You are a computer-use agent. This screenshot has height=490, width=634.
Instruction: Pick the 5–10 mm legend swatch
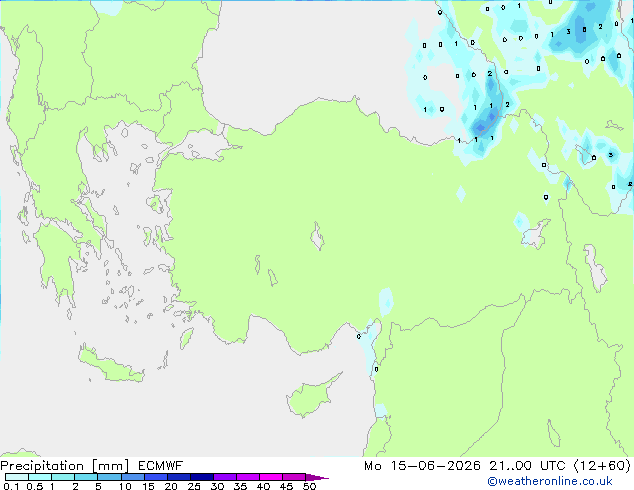(109, 477)
